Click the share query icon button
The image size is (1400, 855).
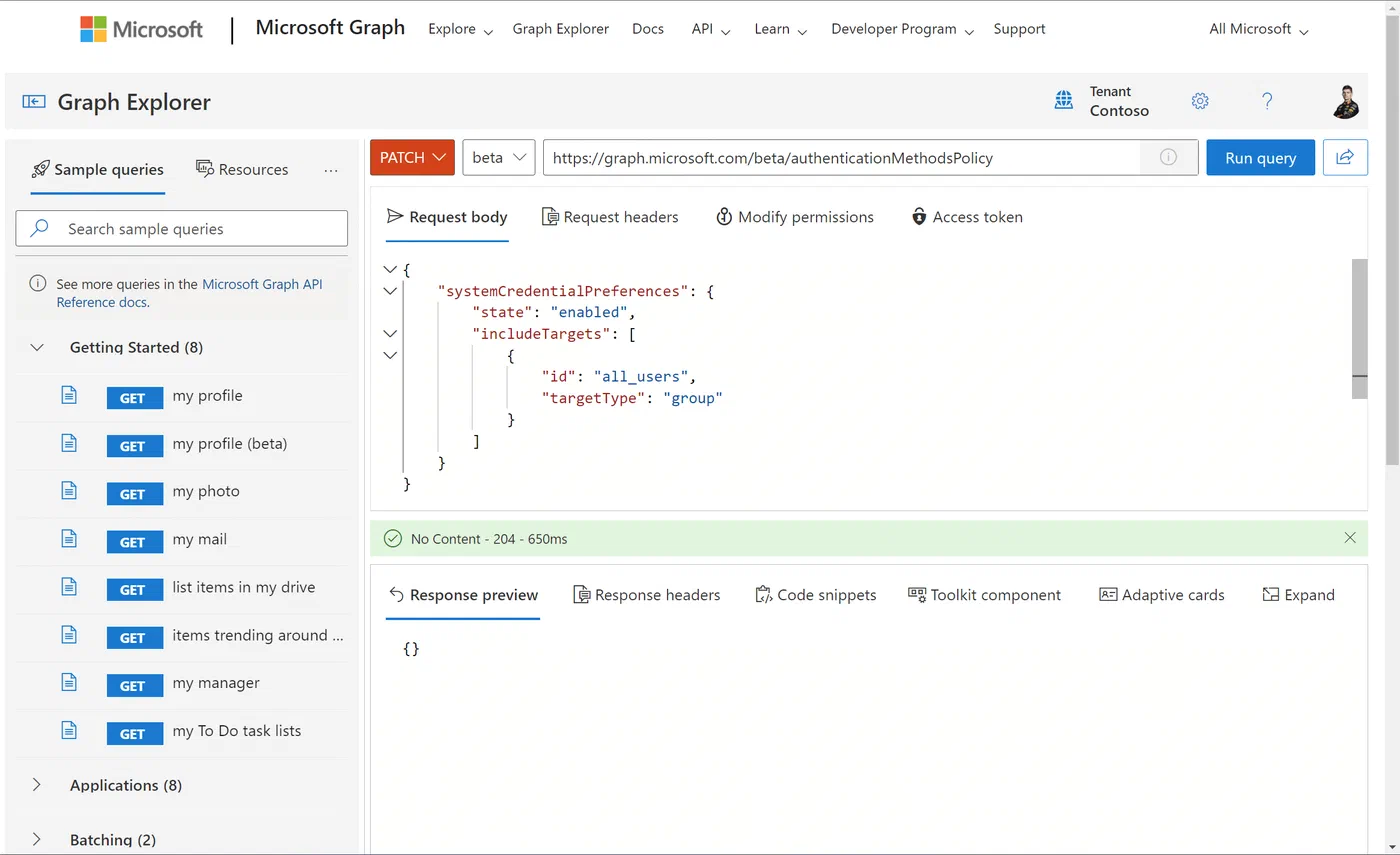pyautogui.click(x=1345, y=157)
